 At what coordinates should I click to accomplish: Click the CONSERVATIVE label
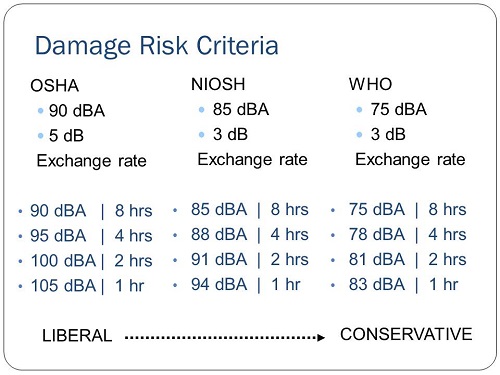[x=406, y=334]
